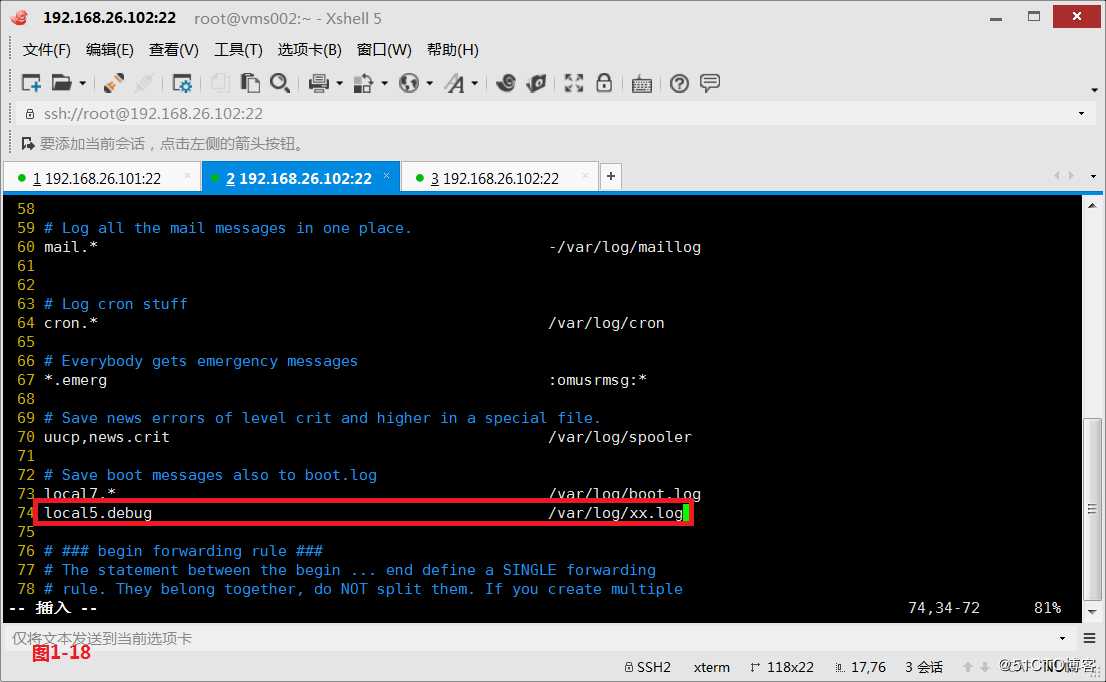Viewport: 1106px width, 682px height.
Task: Open session Properties gear icon
Action: tap(182, 83)
